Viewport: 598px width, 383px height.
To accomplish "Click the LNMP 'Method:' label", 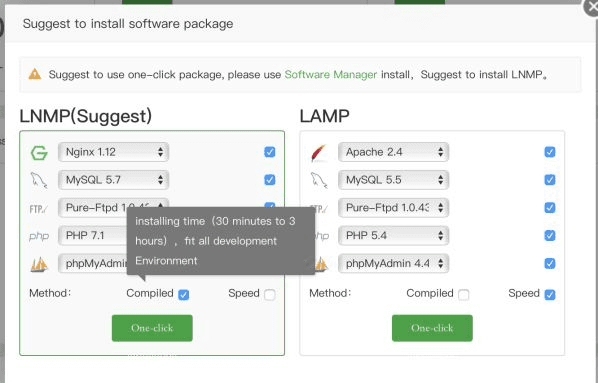I will pos(50,293).
